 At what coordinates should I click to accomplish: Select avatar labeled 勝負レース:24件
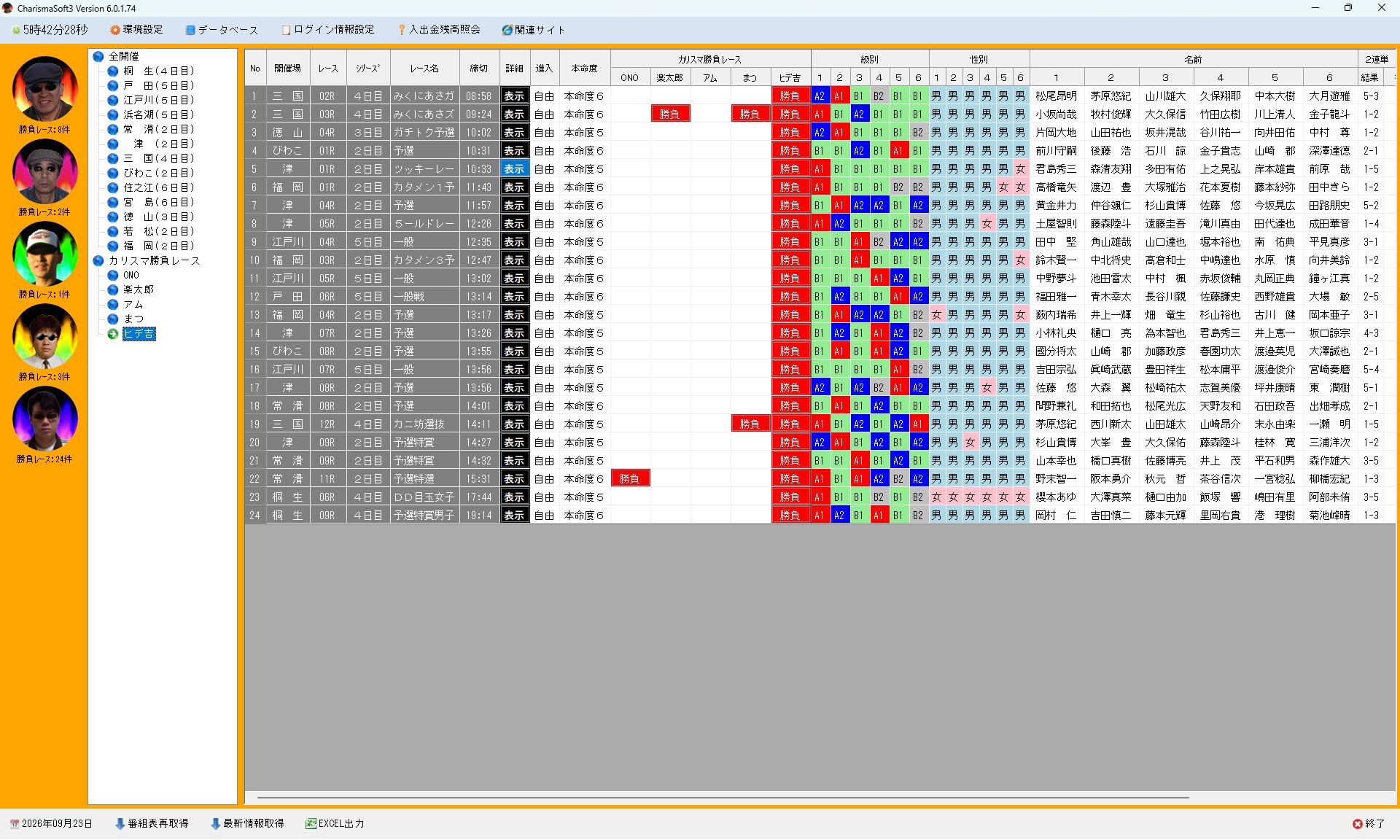click(x=44, y=419)
